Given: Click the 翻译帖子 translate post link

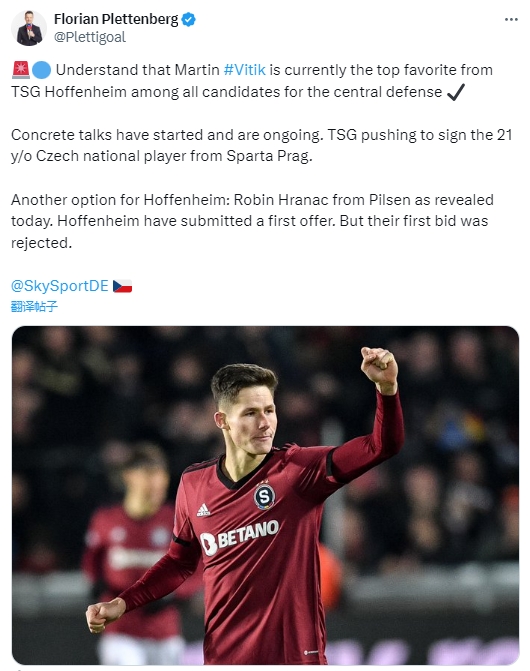Looking at the screenshot, I should (34, 306).
